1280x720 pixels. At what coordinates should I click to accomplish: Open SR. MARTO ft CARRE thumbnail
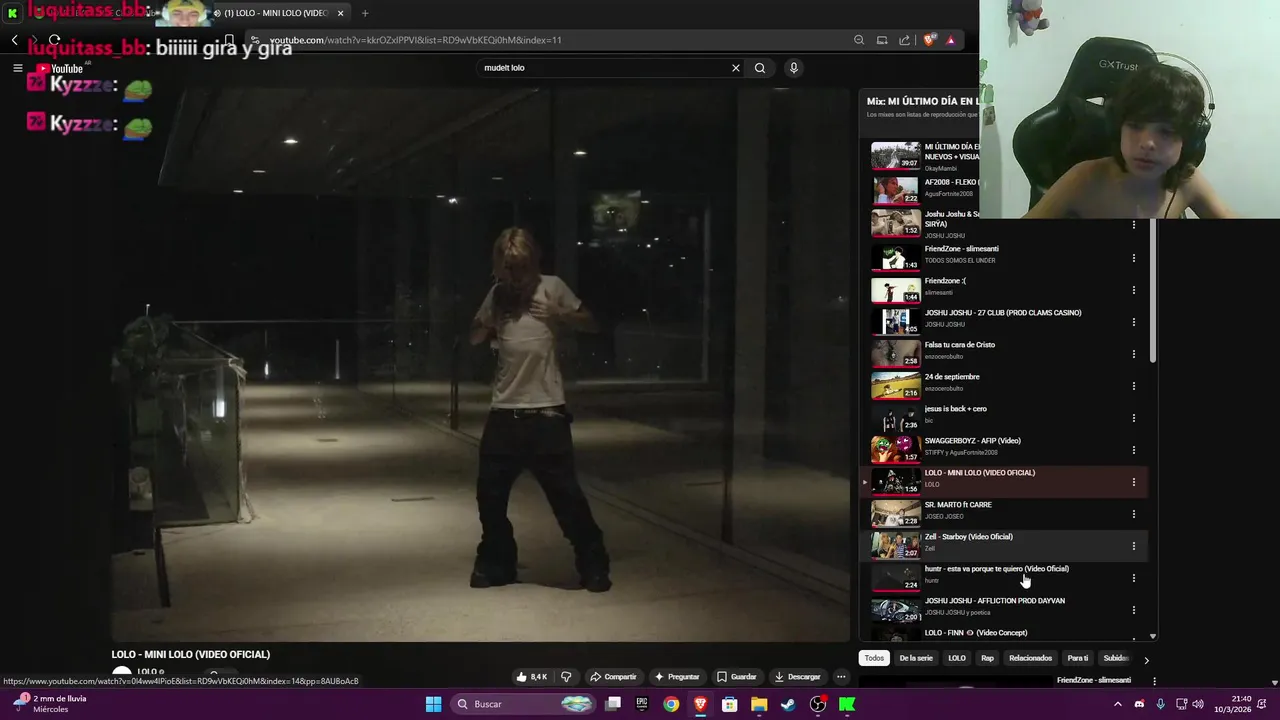click(895, 514)
